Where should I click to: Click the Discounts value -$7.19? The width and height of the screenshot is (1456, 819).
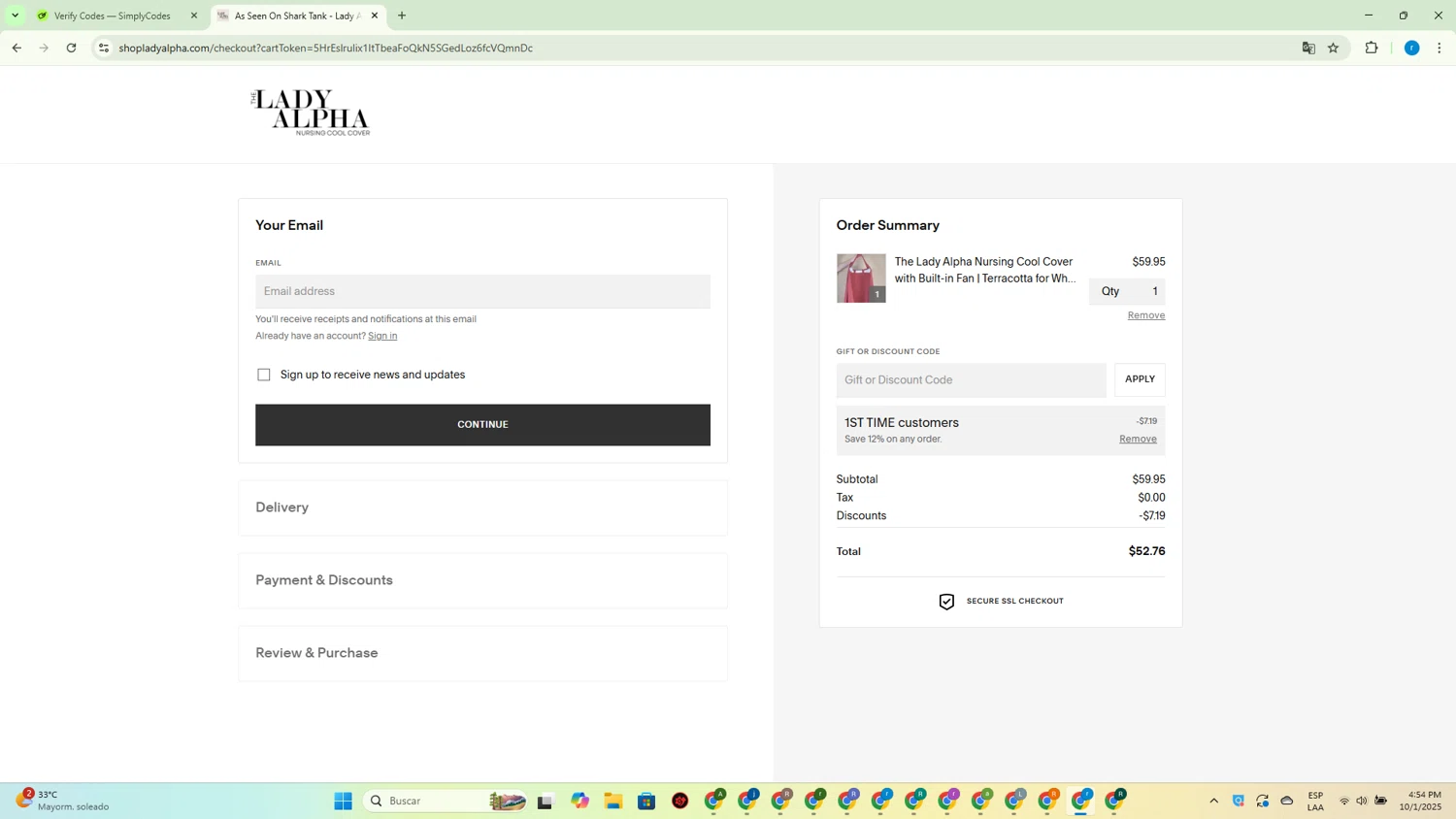click(x=1152, y=516)
